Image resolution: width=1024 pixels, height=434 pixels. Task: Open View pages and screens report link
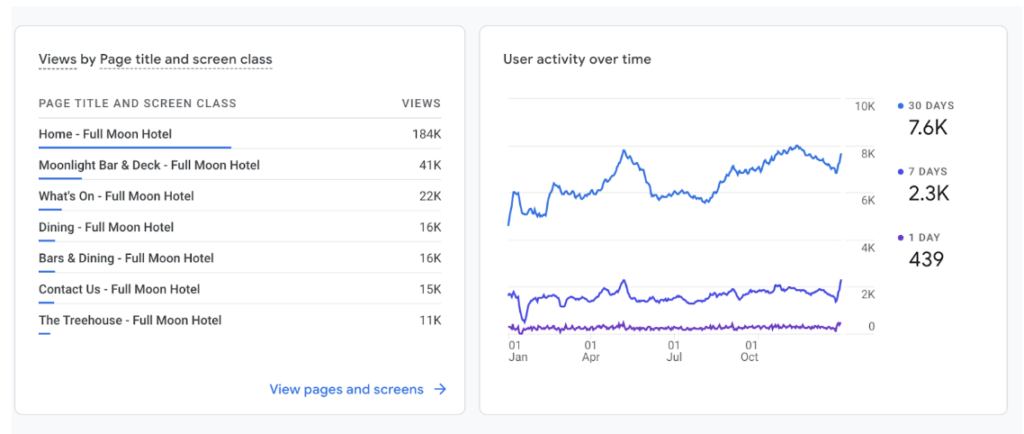[x=346, y=389]
